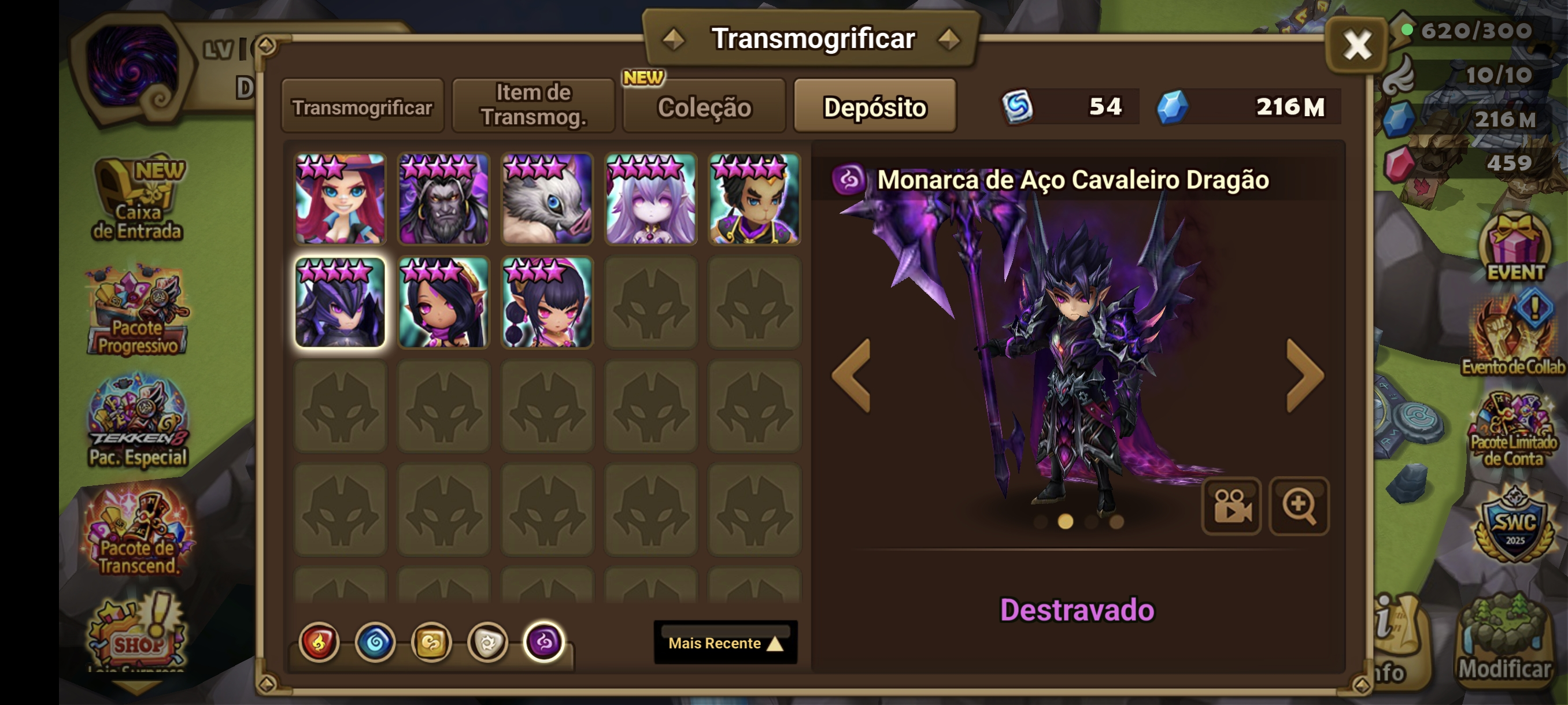Open the Mais Recente sort dropdown
Image resolution: width=1568 pixels, height=705 pixels.
pyautogui.click(x=725, y=643)
